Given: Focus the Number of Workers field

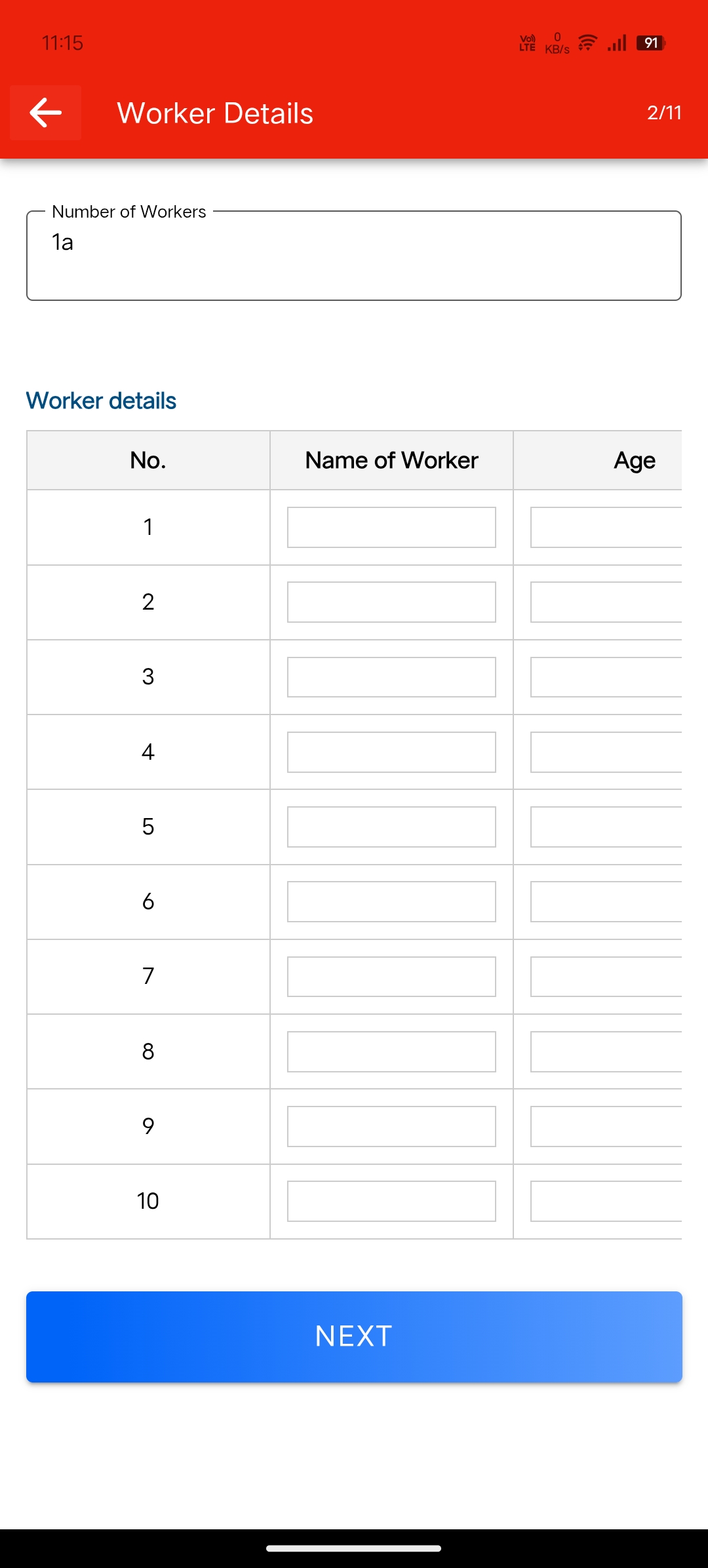Looking at the screenshot, I should [x=354, y=256].
